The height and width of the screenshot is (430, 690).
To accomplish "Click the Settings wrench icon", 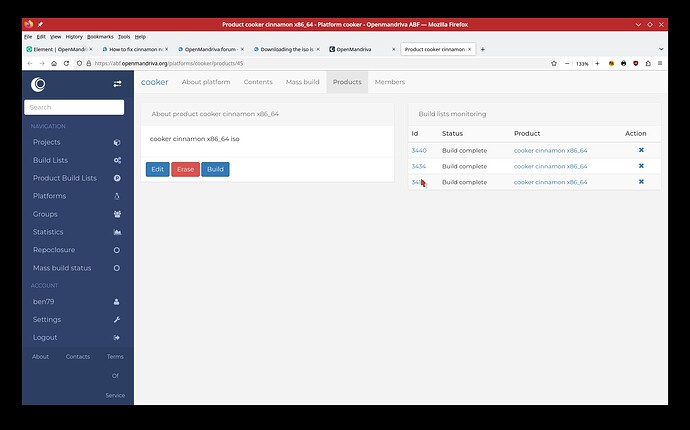I will 117,320.
